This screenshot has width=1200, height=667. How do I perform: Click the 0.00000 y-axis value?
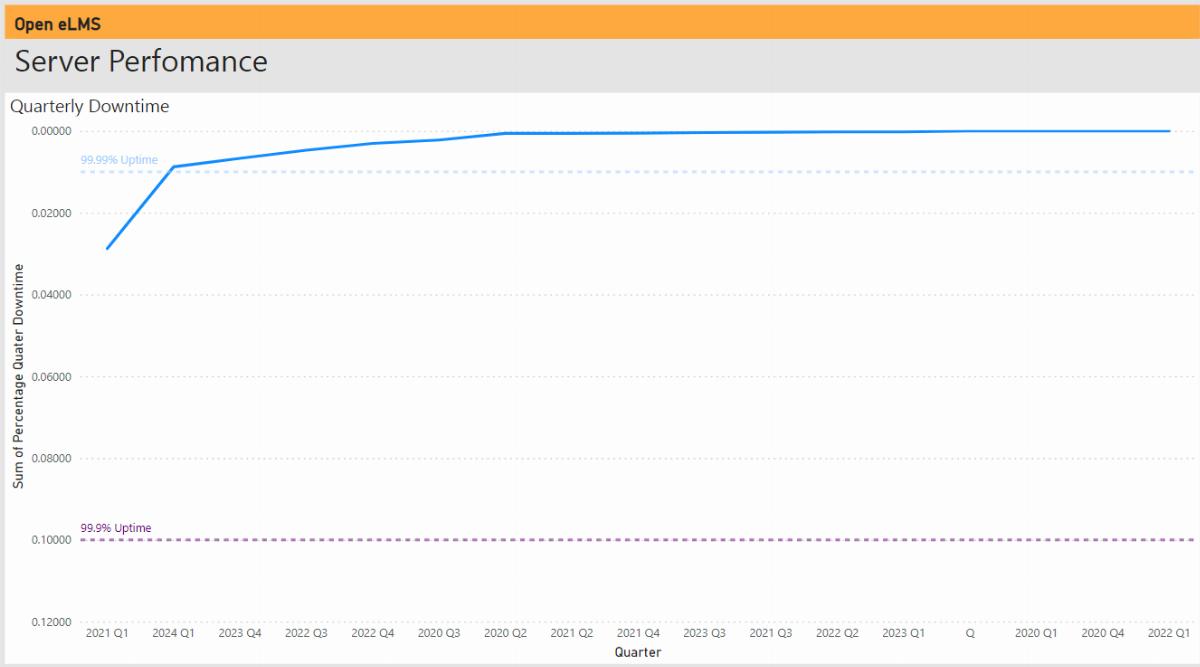[50, 131]
